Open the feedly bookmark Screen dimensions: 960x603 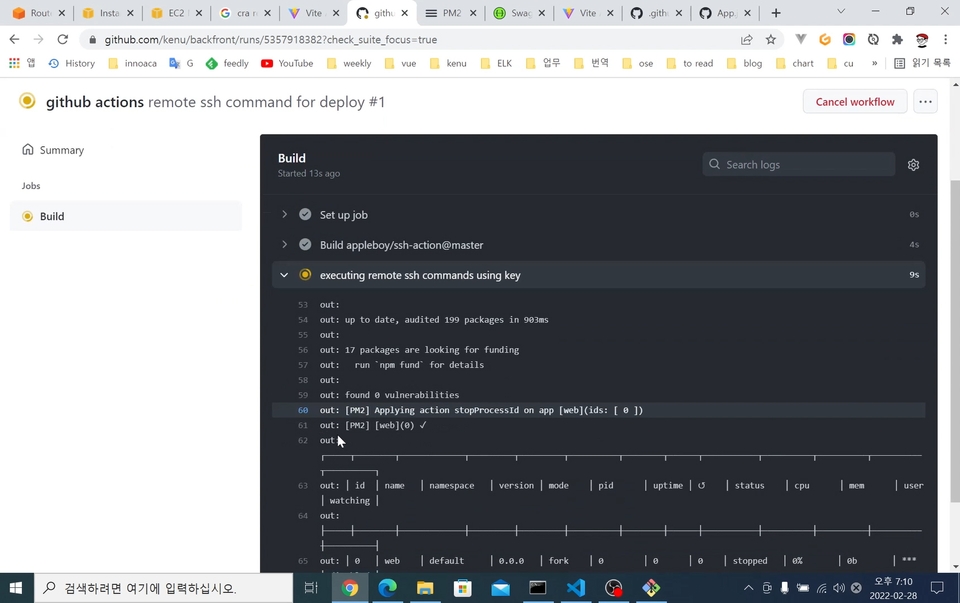pyautogui.click(x=227, y=63)
